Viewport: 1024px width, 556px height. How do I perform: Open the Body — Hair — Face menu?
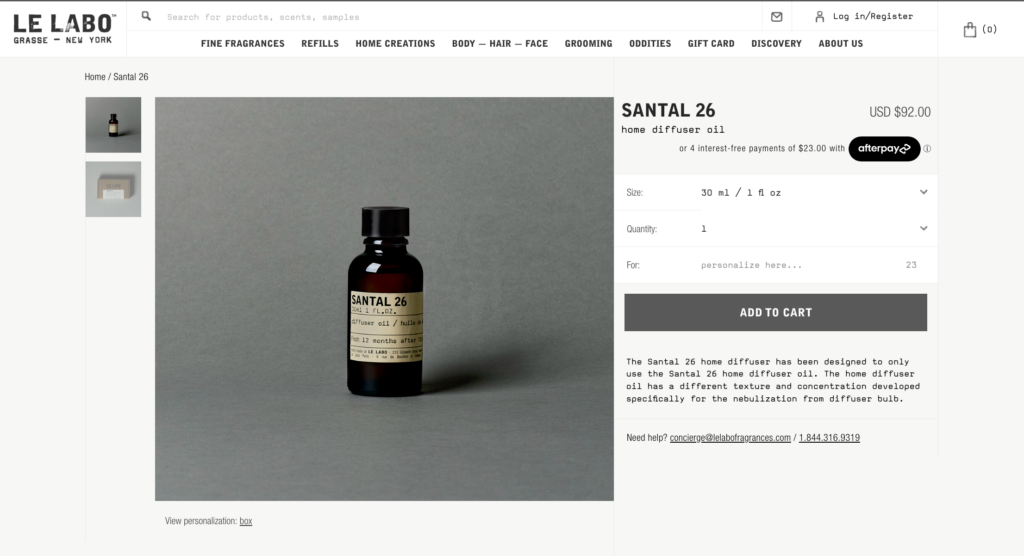pyautogui.click(x=500, y=44)
